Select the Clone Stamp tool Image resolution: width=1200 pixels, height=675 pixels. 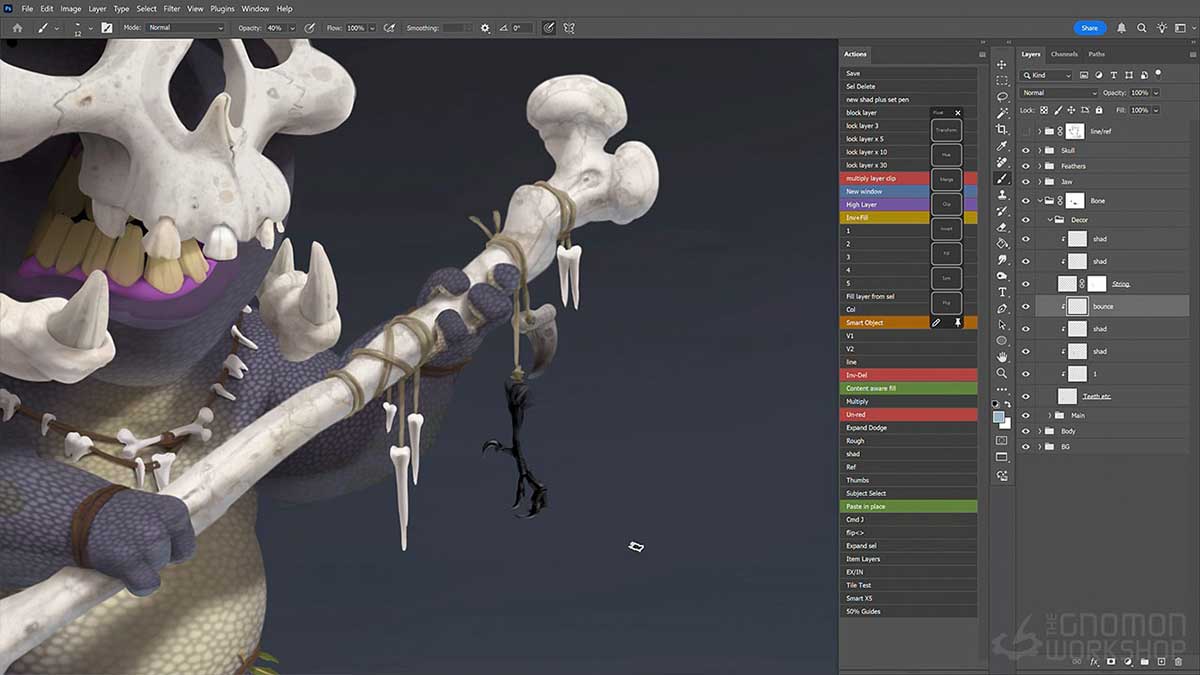pyautogui.click(x=1003, y=196)
